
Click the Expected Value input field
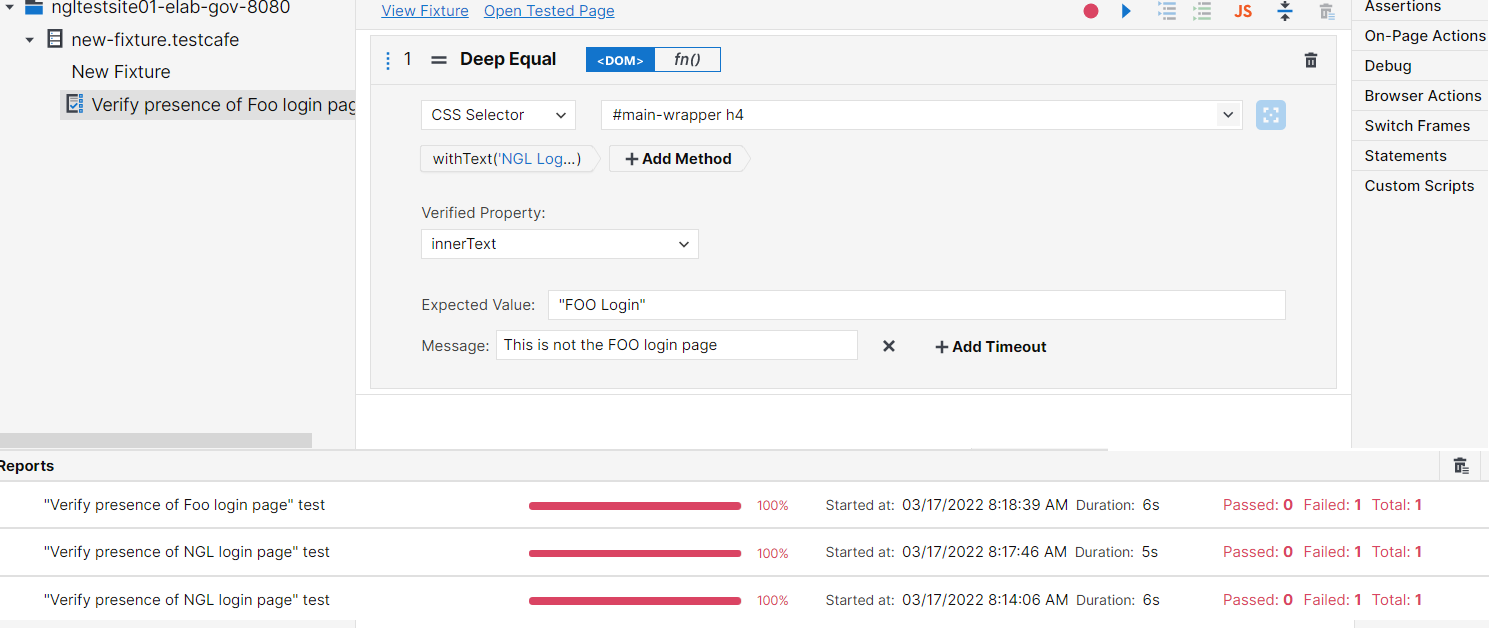[916, 305]
